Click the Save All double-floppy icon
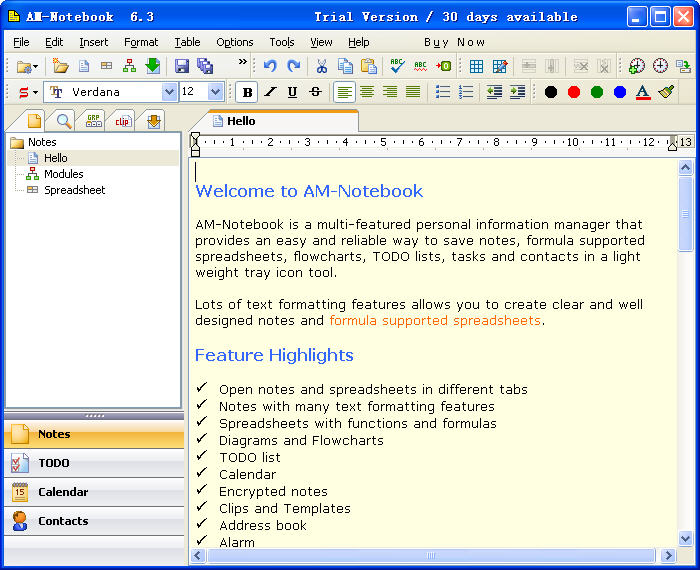Screen dimensions: 700x570 point(205,66)
